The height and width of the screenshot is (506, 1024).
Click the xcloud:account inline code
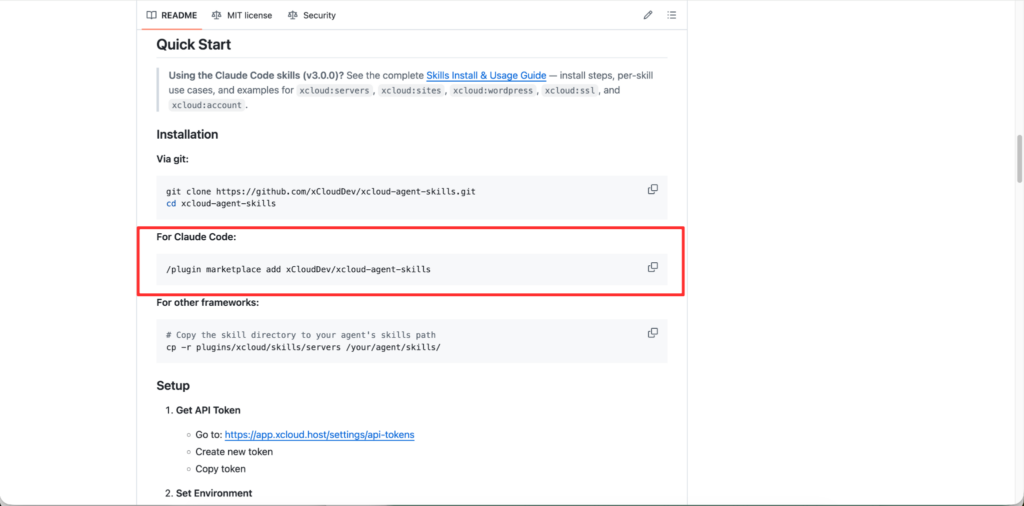tap(206, 105)
